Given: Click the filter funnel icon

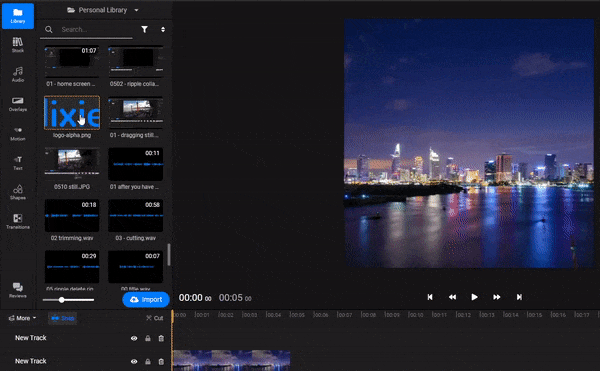Looking at the screenshot, I should [144, 29].
